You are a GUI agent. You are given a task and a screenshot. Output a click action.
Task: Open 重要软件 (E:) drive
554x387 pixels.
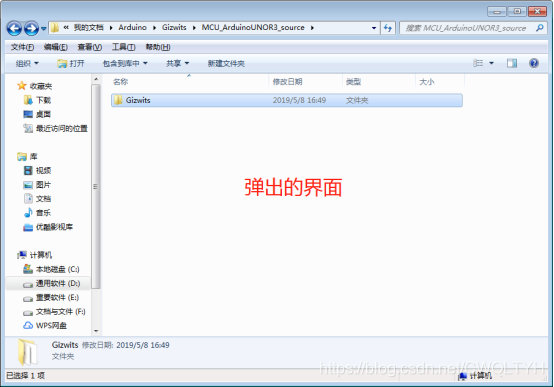pos(51,298)
